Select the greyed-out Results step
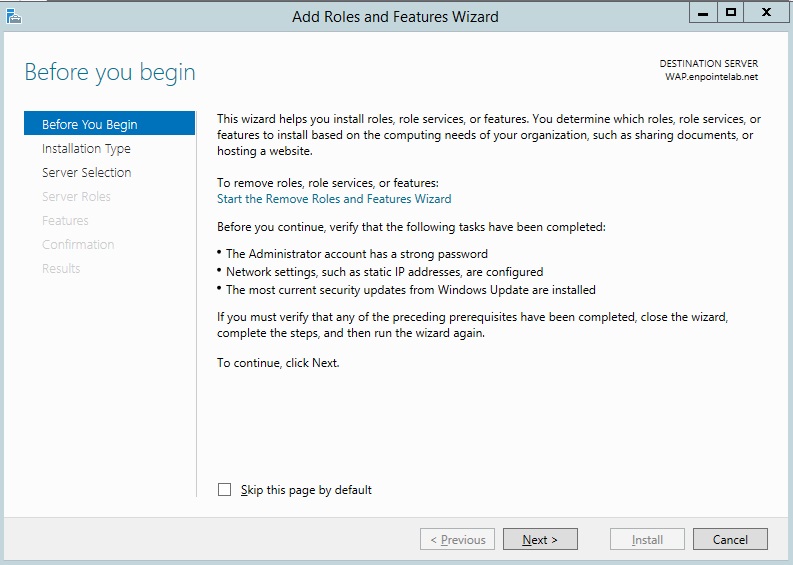Screen dimensions: 793x565 61,269
